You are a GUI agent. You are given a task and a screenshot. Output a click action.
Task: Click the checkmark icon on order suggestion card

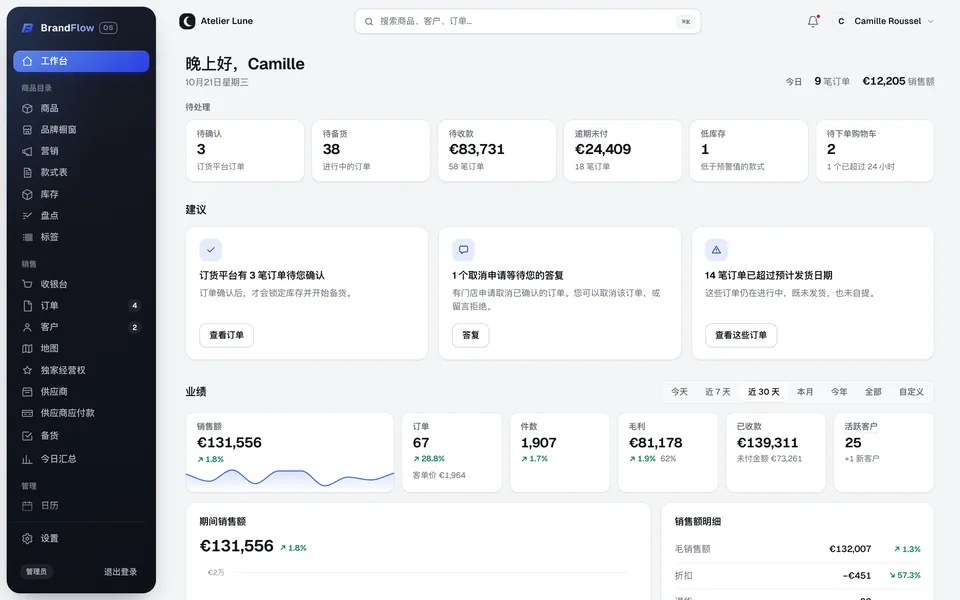211,250
